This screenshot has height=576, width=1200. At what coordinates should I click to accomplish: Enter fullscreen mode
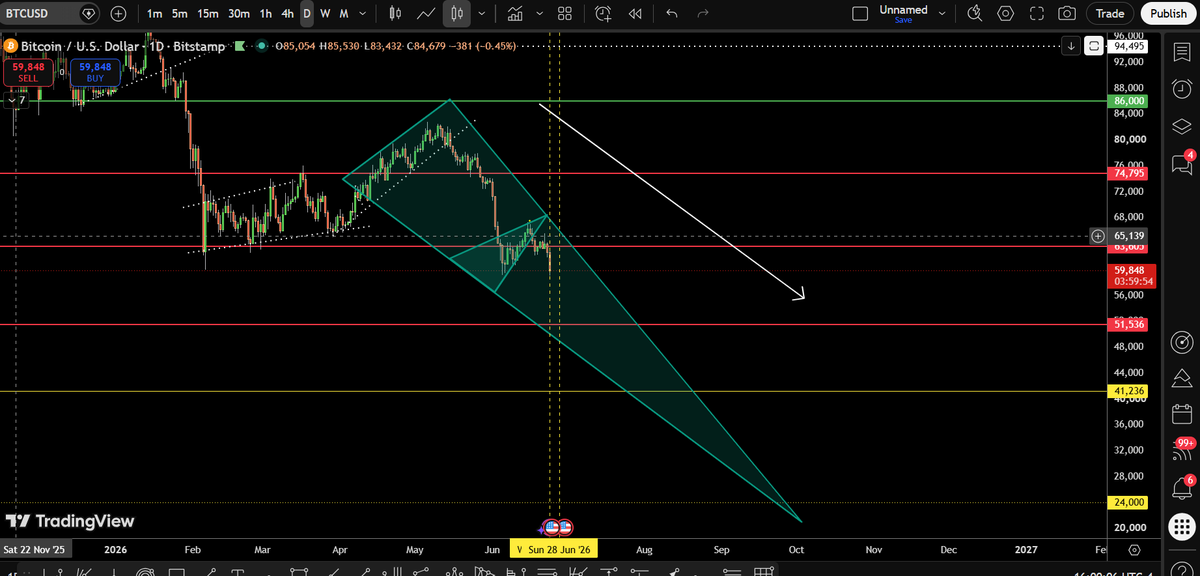coord(1037,14)
